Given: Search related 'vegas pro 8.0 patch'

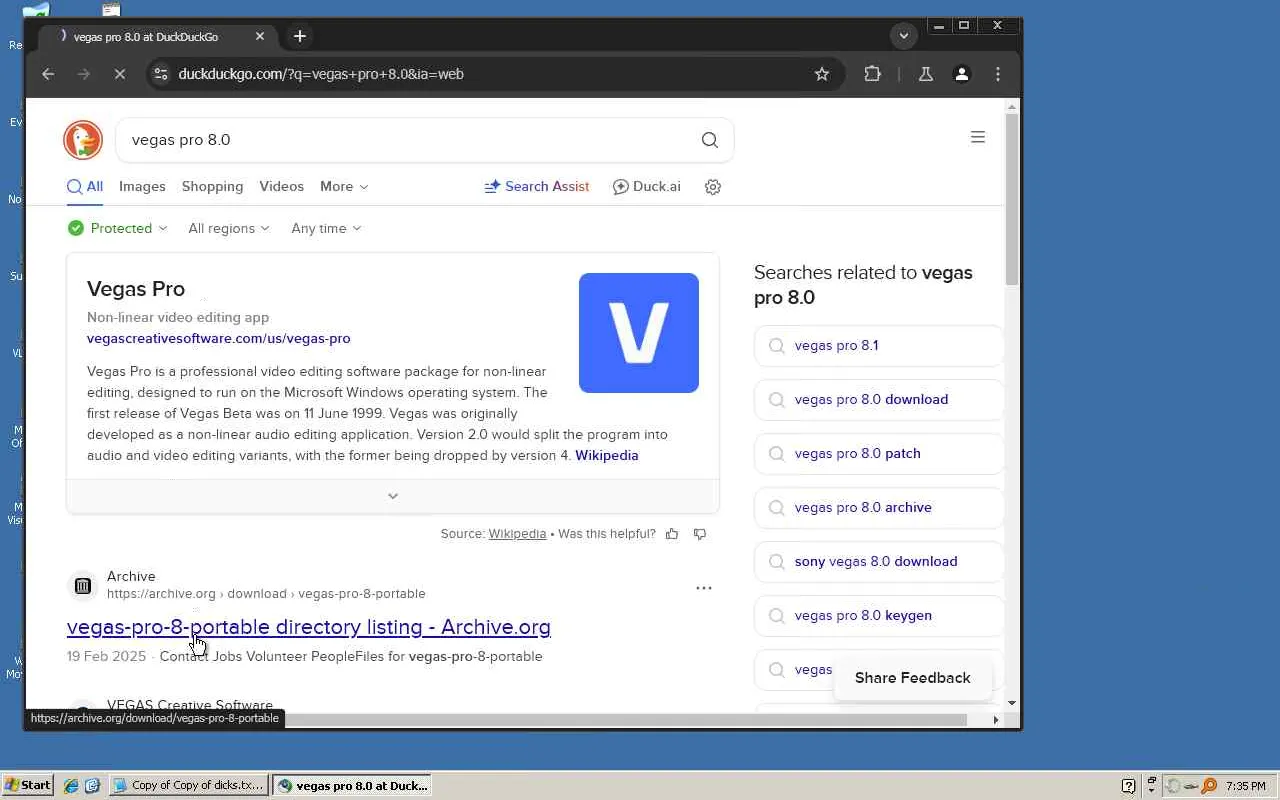Looking at the screenshot, I should click(879, 454).
